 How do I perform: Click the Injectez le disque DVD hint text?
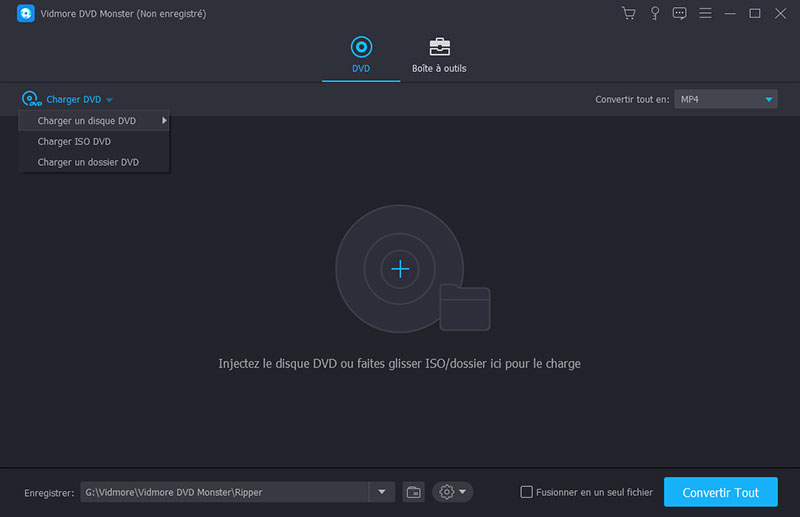[x=399, y=363]
